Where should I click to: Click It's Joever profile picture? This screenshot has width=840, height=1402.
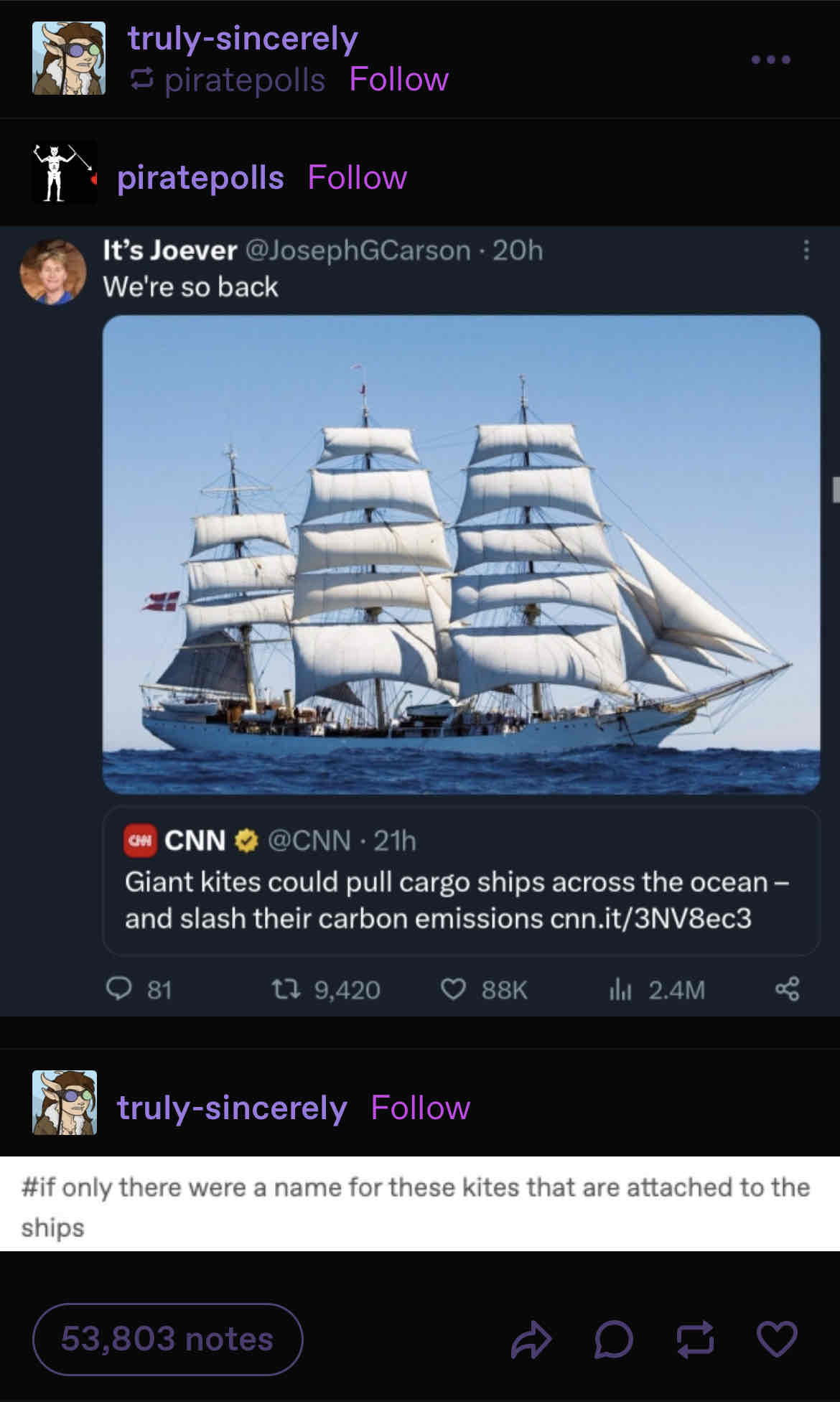(x=53, y=272)
